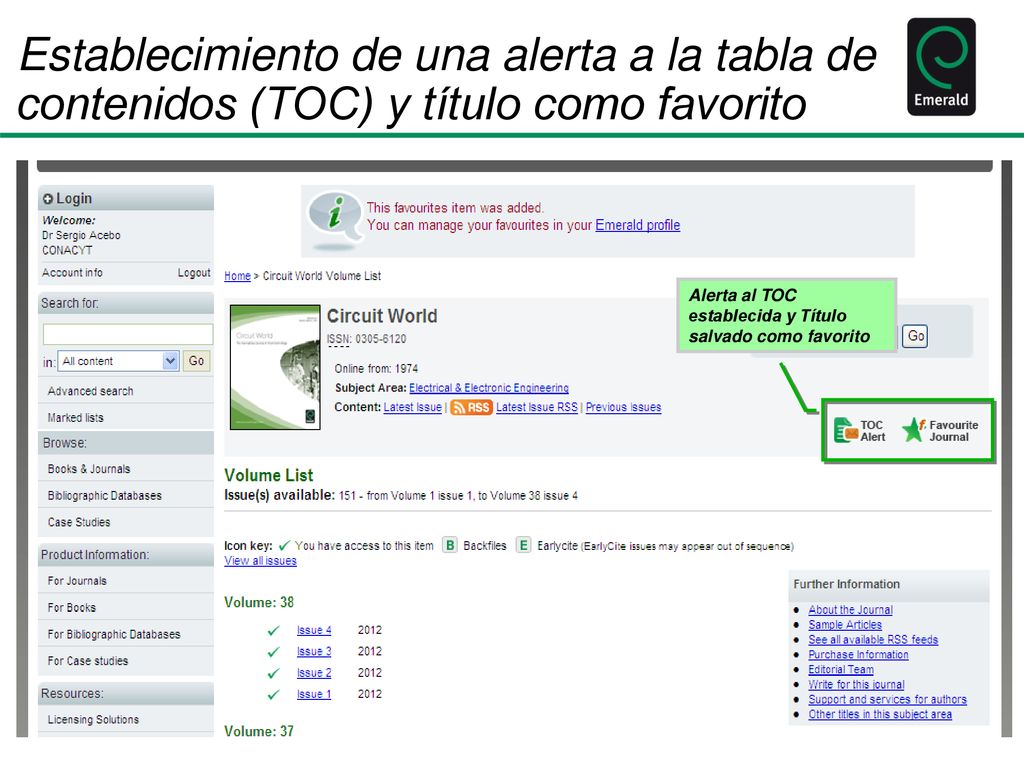Click the Earlycite E icon

point(523,545)
